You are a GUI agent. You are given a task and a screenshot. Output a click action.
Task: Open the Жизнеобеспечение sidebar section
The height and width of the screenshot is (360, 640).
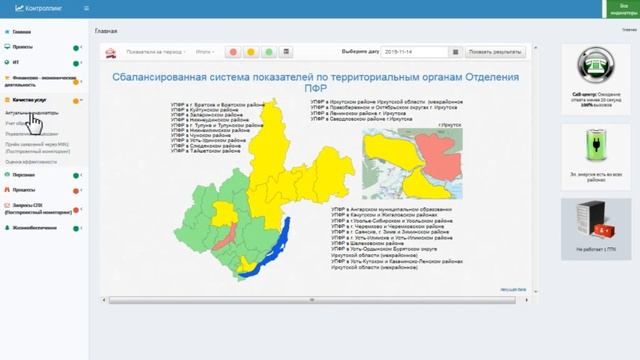34,228
